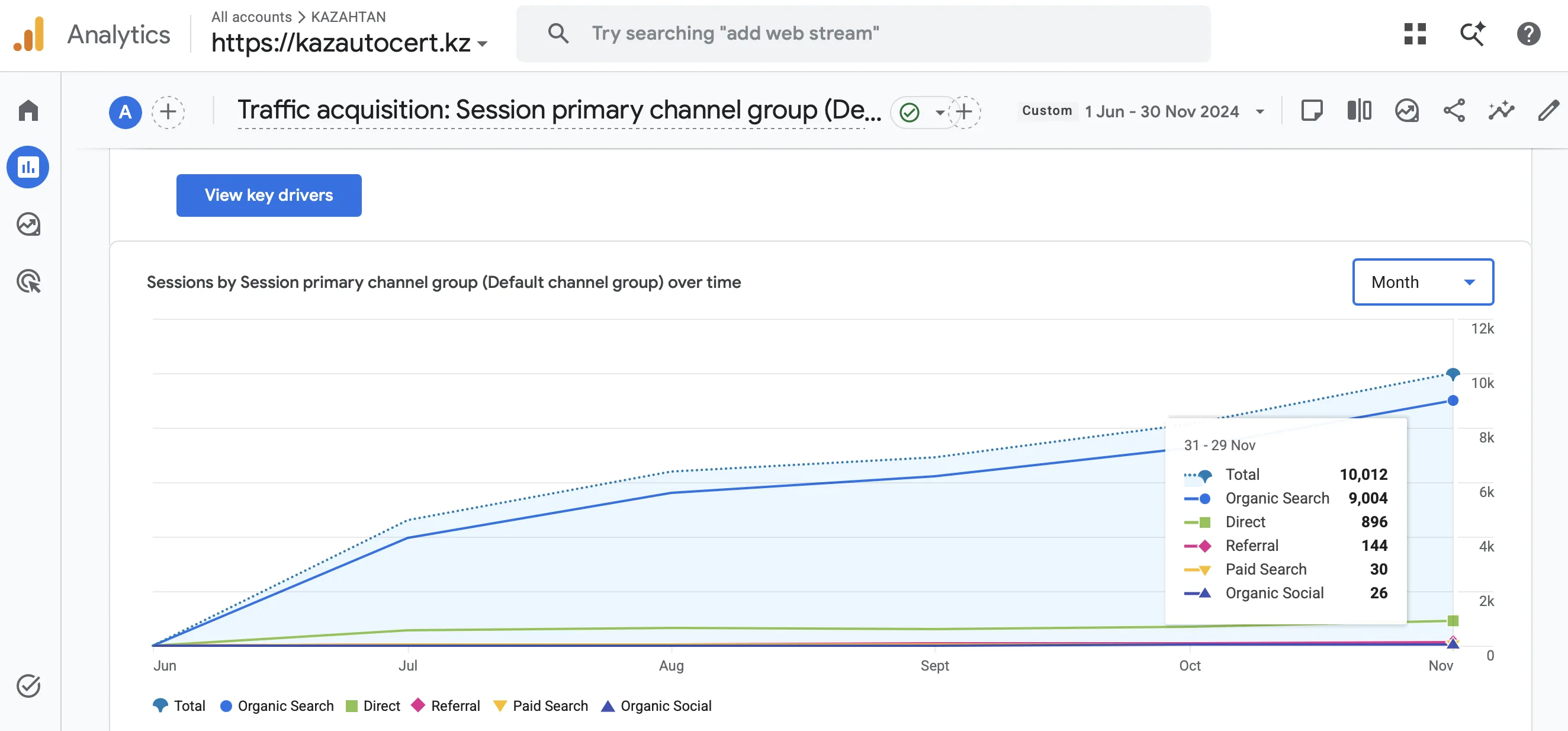Click the Google Analytics logo
The image size is (1568, 731).
pyautogui.click(x=28, y=34)
